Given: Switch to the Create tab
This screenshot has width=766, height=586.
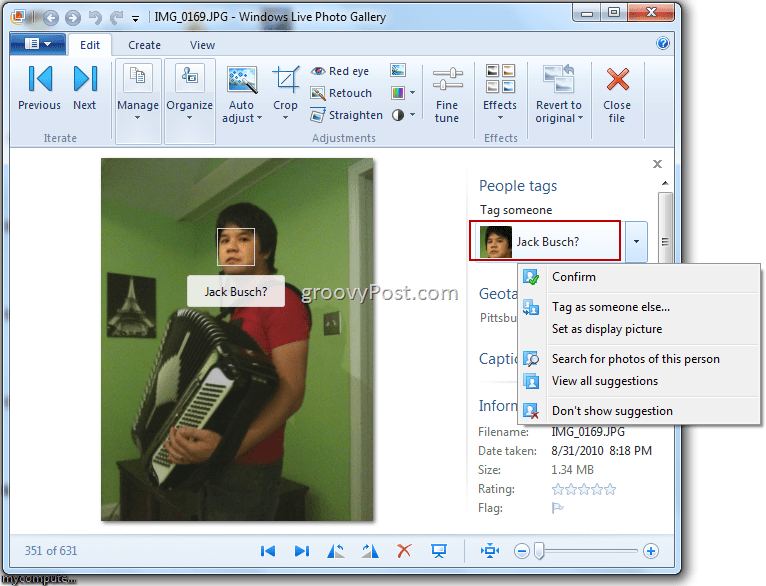Looking at the screenshot, I should [x=145, y=45].
